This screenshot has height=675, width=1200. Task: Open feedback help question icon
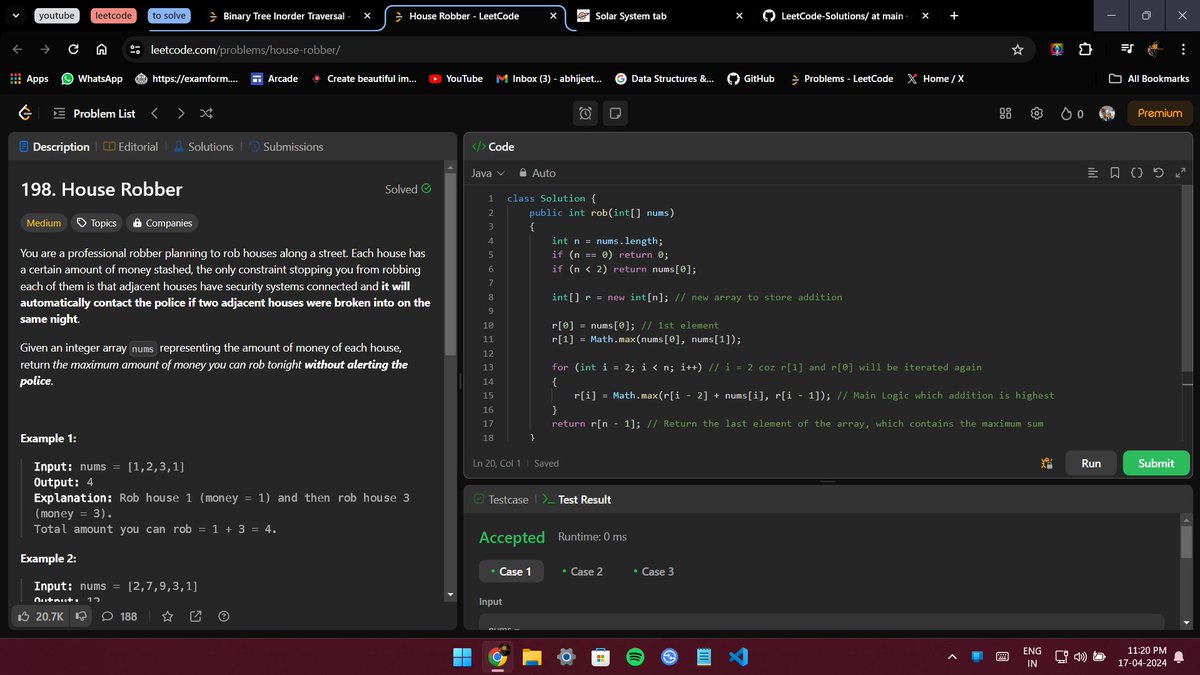coord(224,617)
